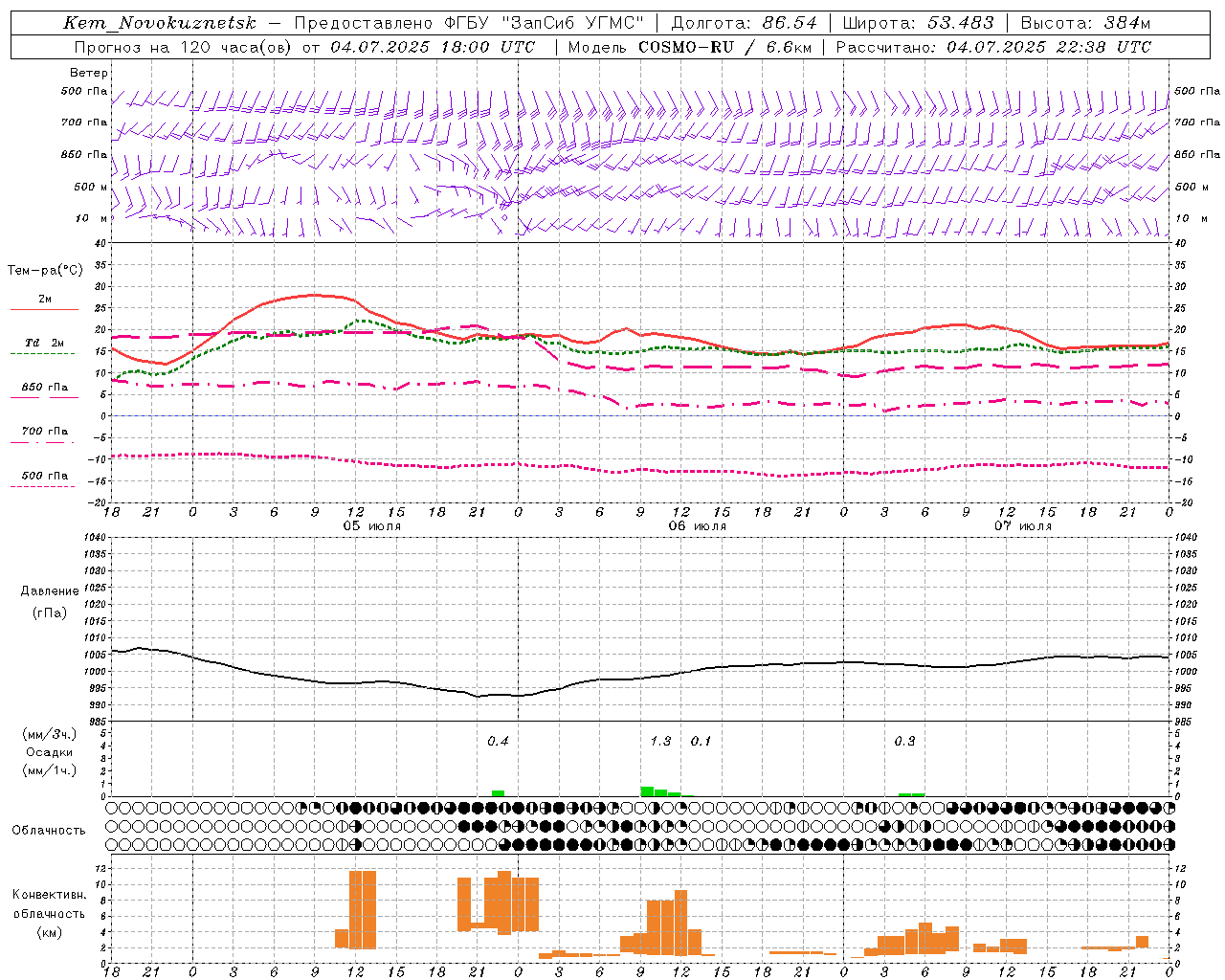Click the precipitation total value '0.1'
1225x980 pixels.
point(701,741)
